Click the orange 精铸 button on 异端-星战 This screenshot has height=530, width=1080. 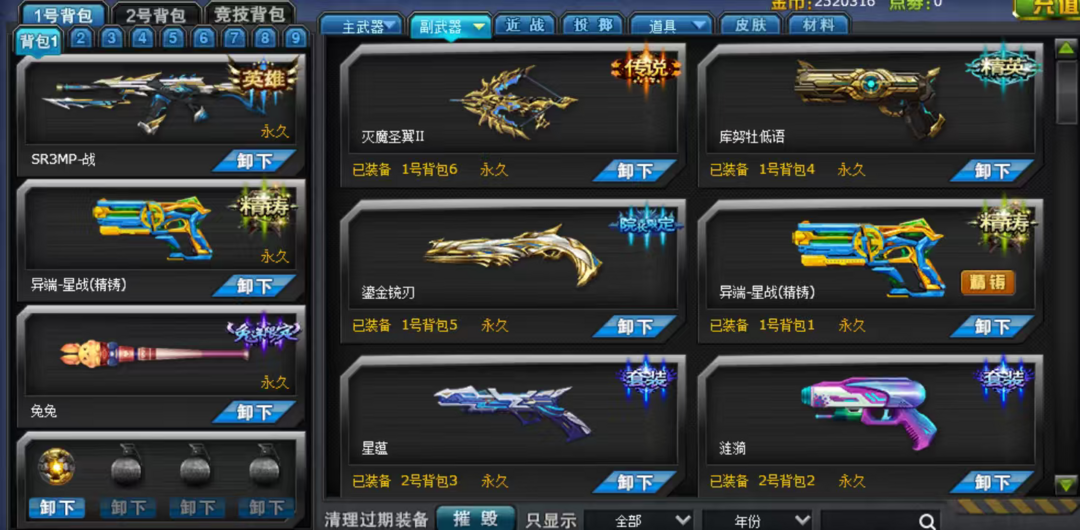click(988, 282)
